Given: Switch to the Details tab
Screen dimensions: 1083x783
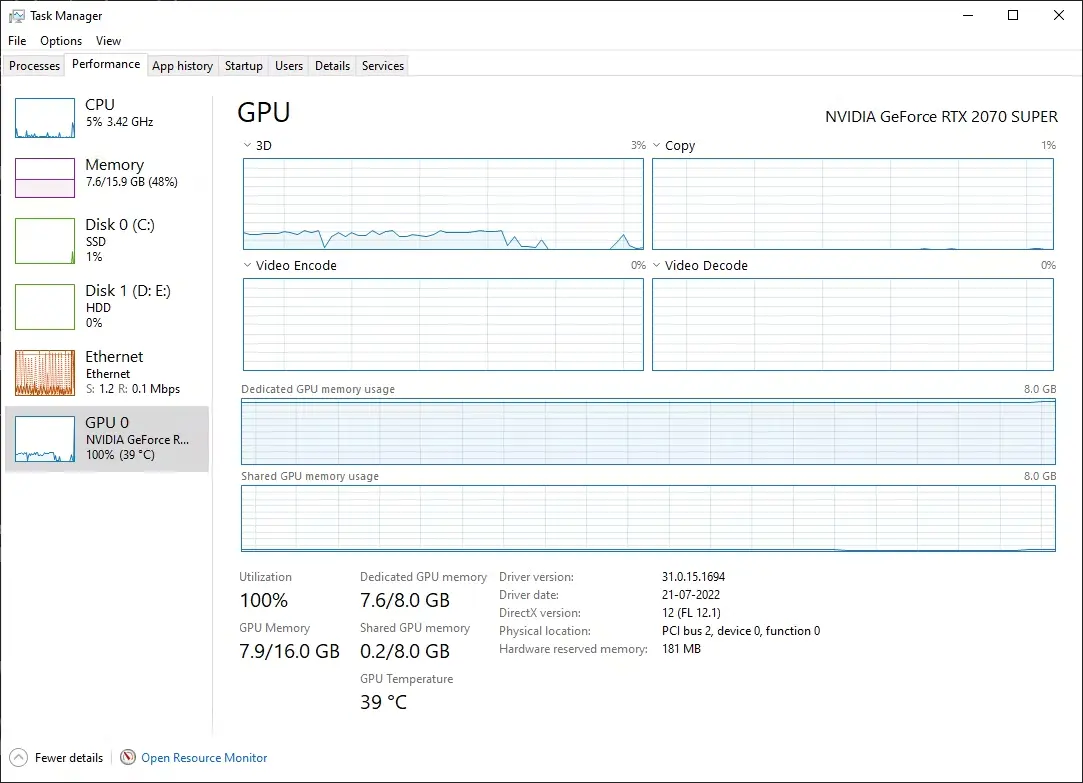Looking at the screenshot, I should [332, 66].
